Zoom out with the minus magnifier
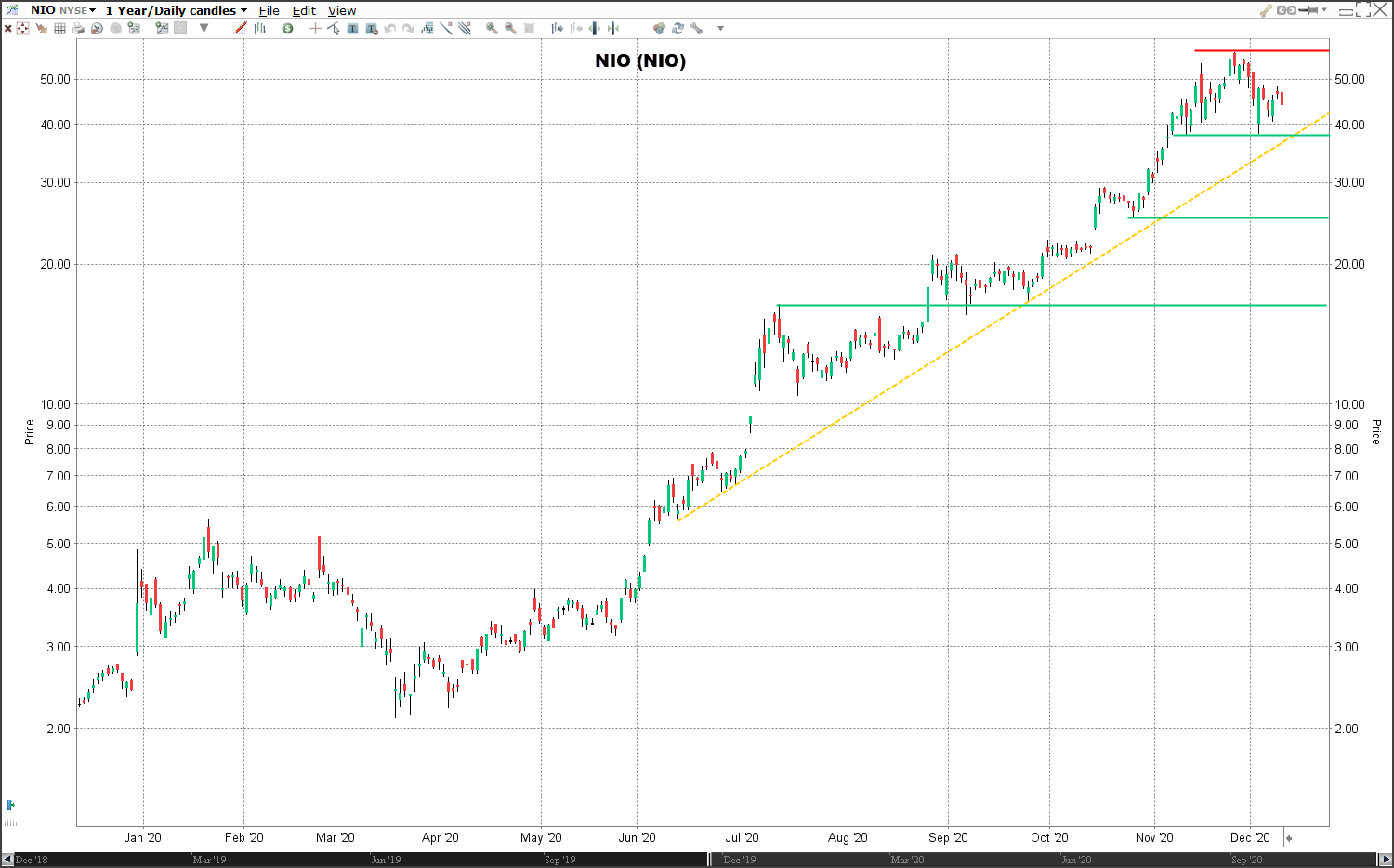The image size is (1394, 868). [510, 29]
